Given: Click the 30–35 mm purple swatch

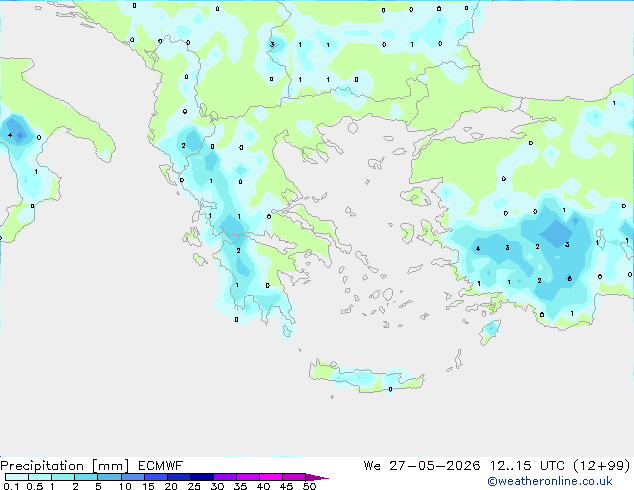Looking at the screenshot, I should click(225, 477).
